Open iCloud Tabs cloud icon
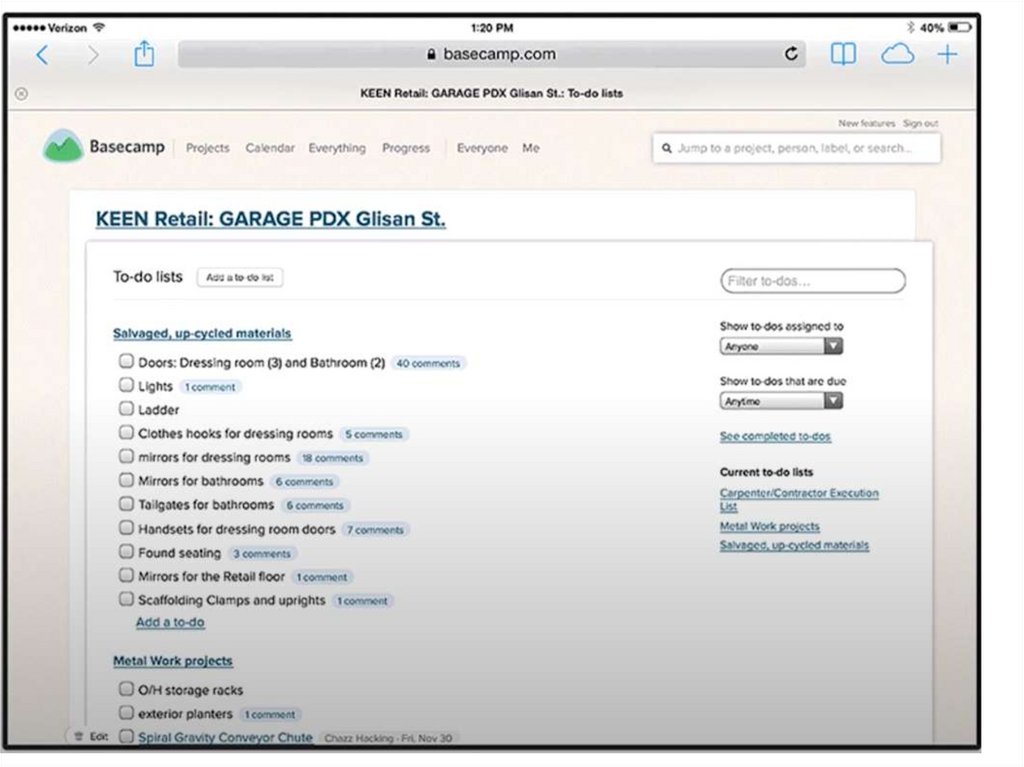This screenshot has height=767, width=1024. click(x=897, y=55)
